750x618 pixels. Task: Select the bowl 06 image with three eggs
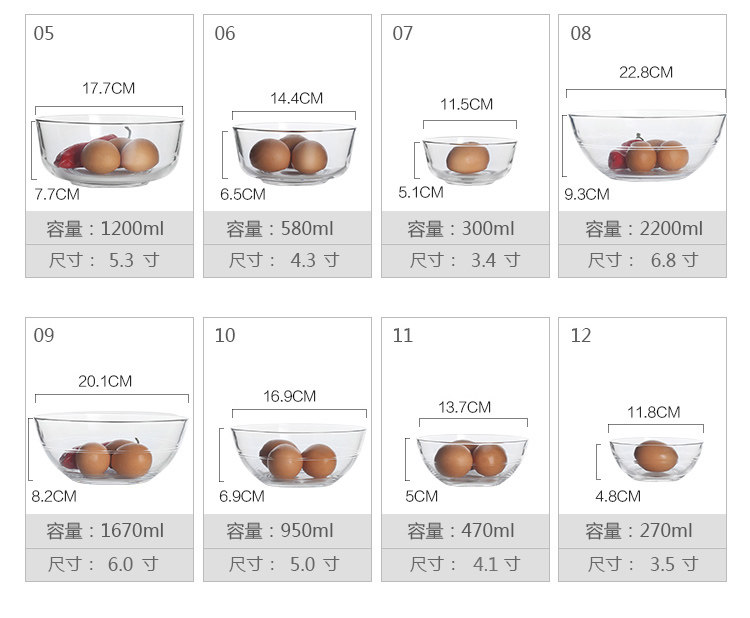[294, 154]
